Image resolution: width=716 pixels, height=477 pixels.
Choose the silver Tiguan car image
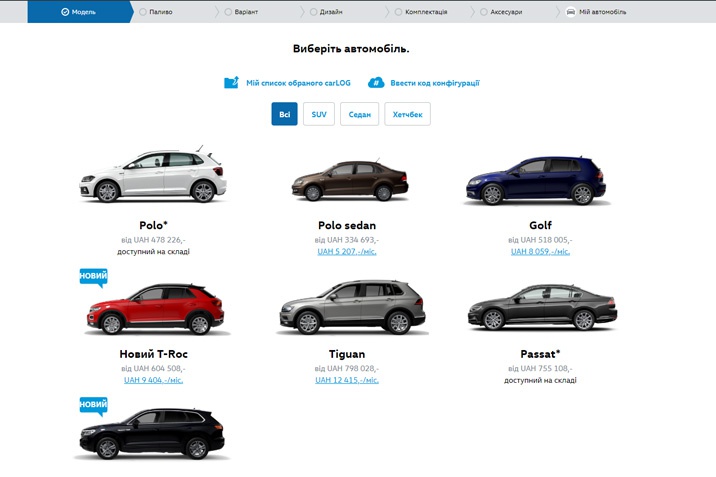[352, 307]
